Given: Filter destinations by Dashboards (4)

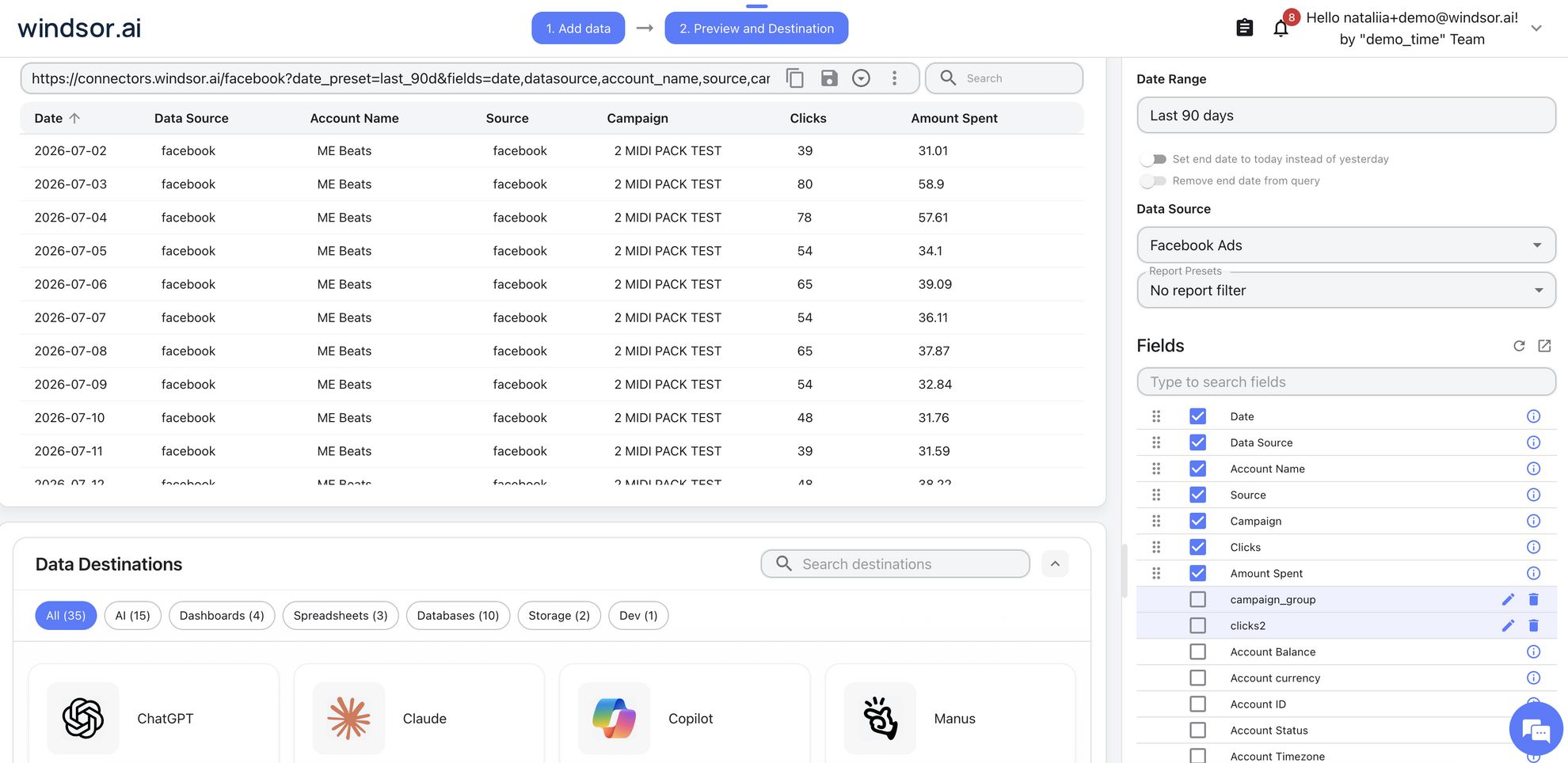Looking at the screenshot, I should (x=222, y=616).
